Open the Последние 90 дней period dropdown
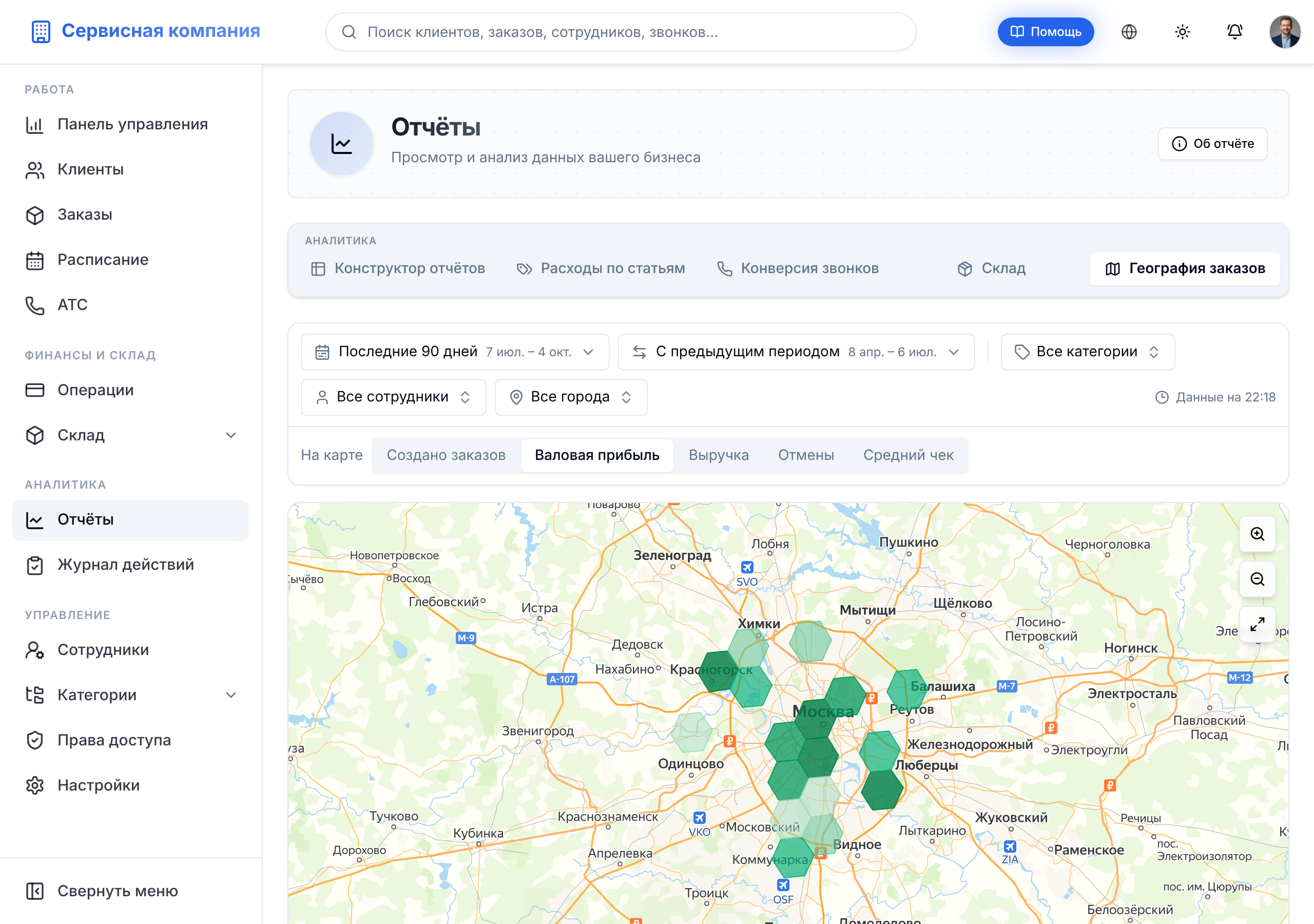Viewport: 1314px width, 924px height. pos(455,352)
